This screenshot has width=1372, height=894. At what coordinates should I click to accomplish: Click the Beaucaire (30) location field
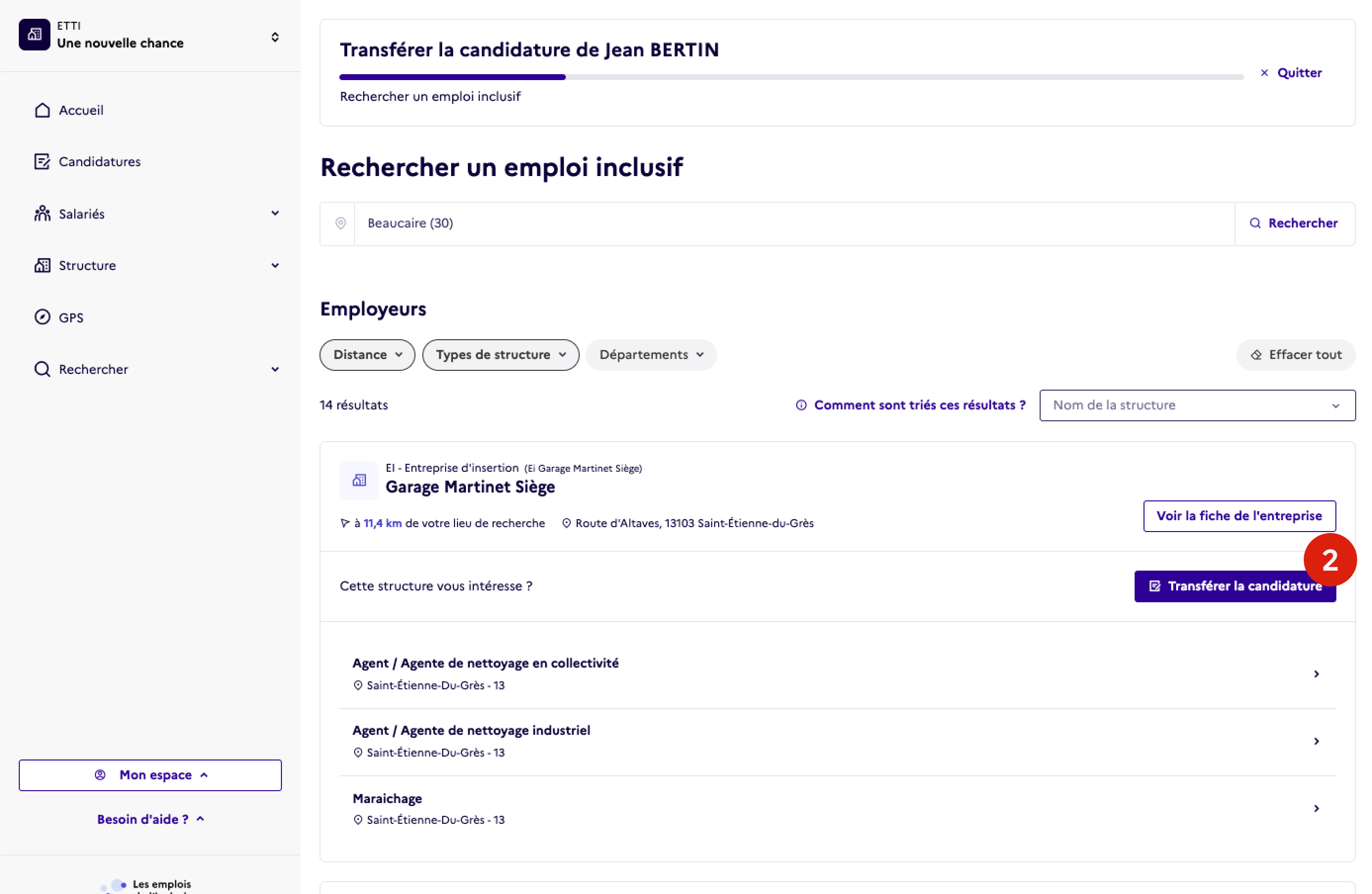(x=794, y=223)
